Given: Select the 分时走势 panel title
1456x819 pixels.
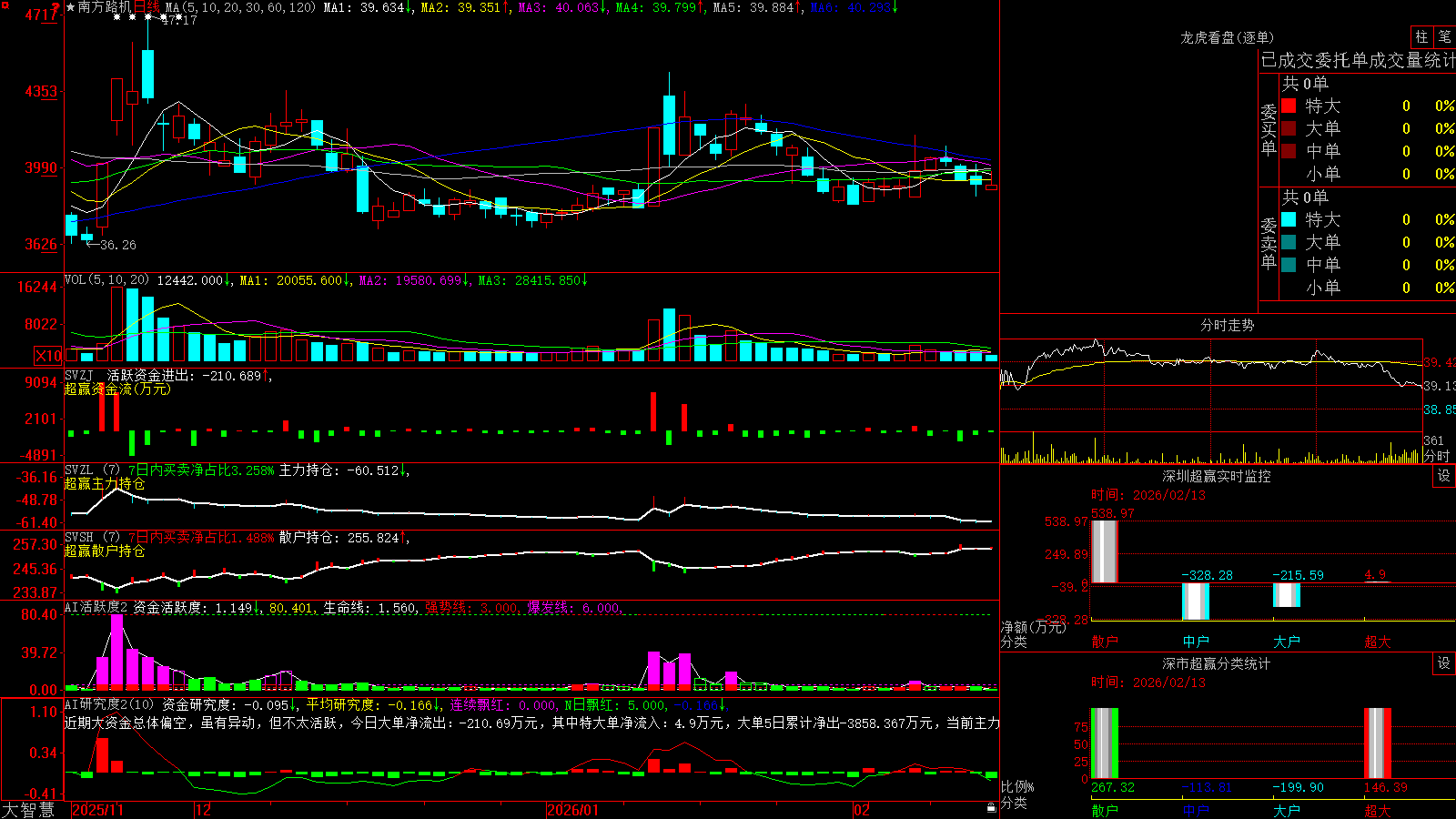Looking at the screenshot, I should coord(1228,325).
